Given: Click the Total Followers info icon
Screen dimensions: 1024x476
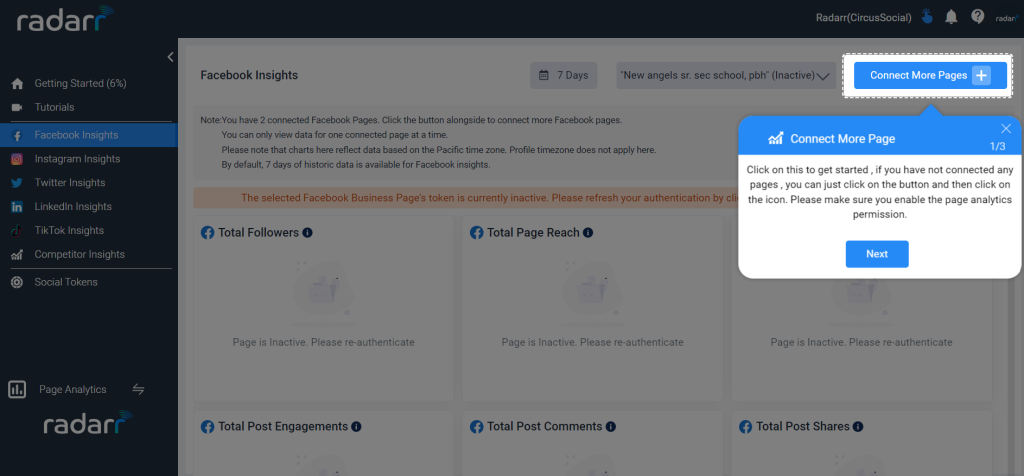Looking at the screenshot, I should 308,232.
